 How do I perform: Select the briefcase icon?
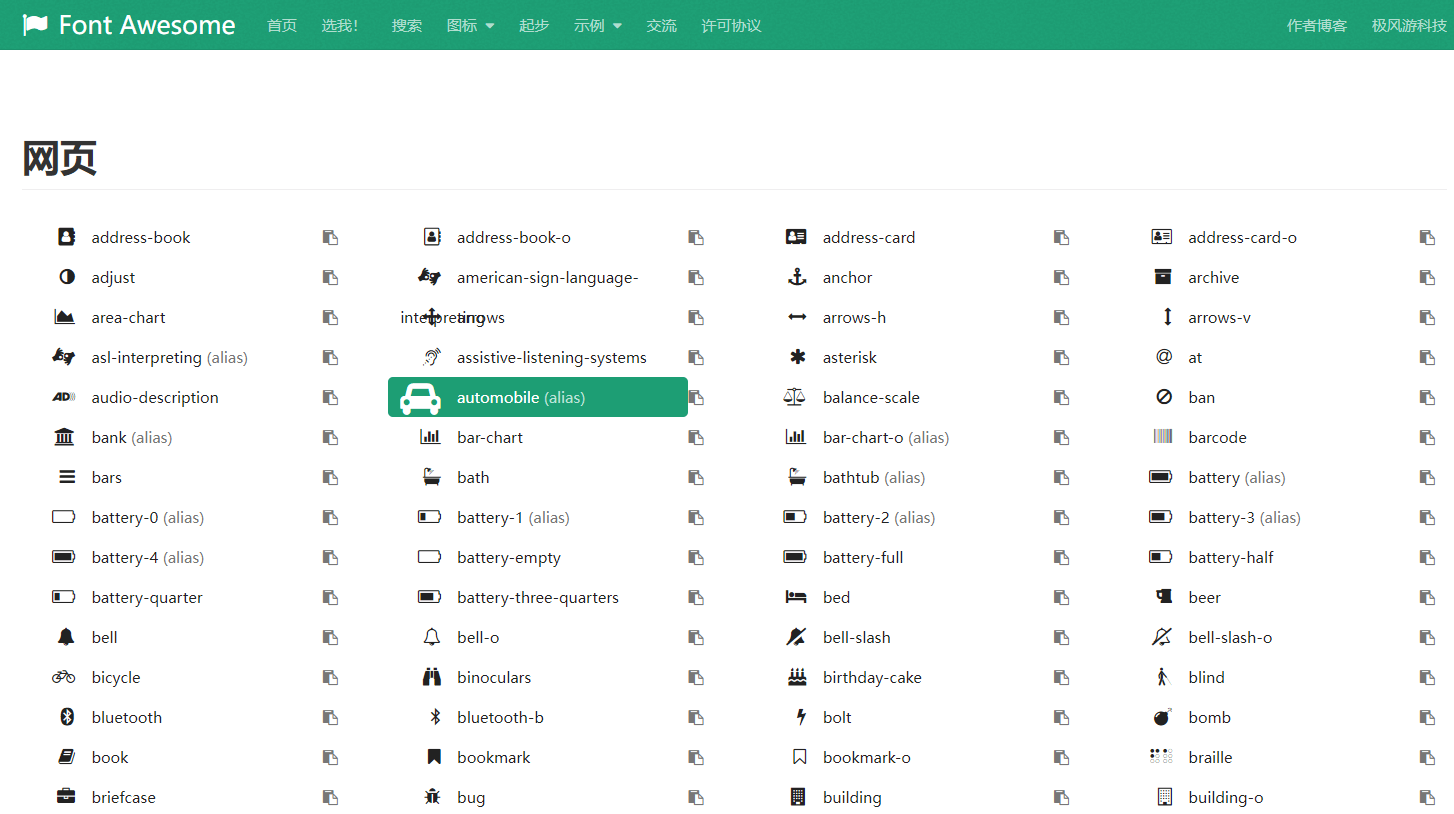coord(65,797)
